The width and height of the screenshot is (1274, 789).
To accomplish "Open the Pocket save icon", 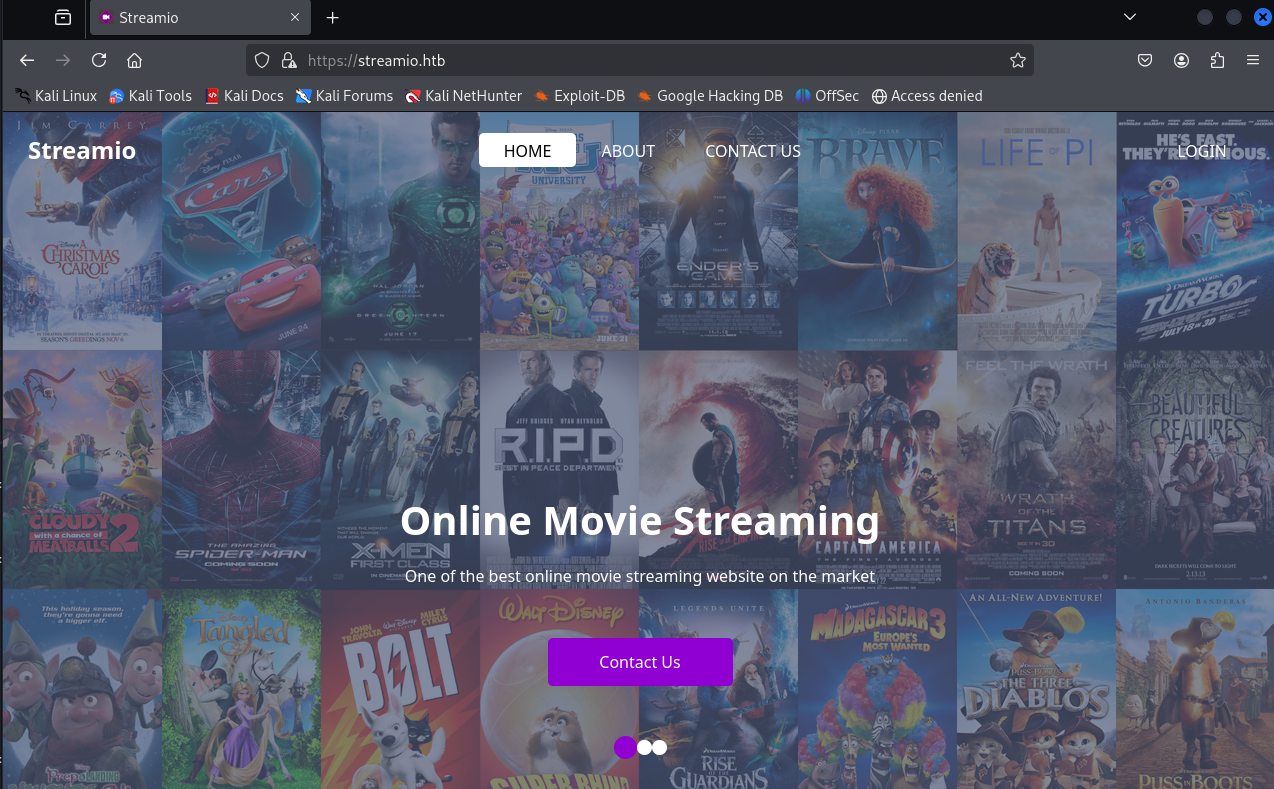I will [1145, 61].
